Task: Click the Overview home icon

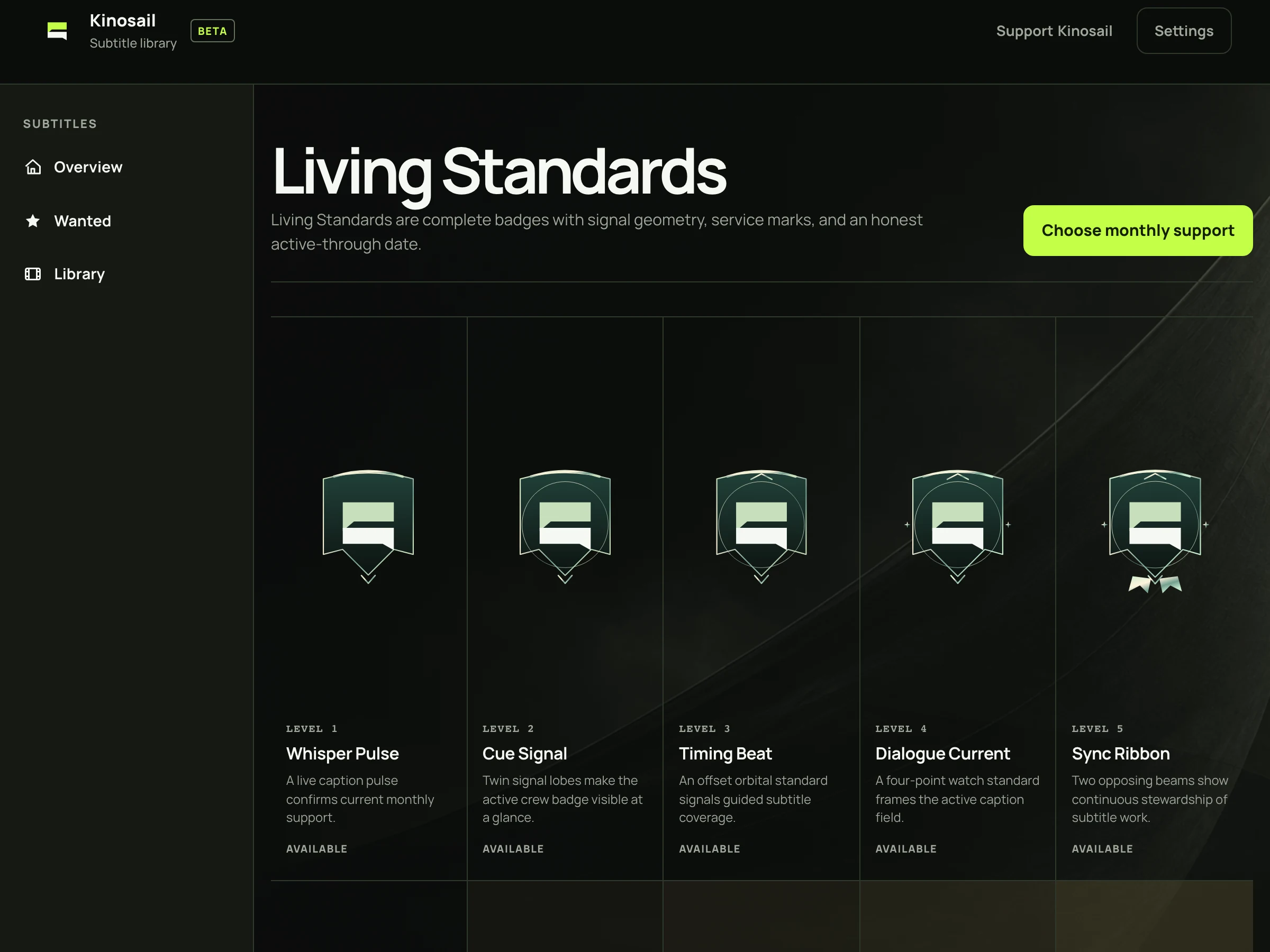Action: [x=33, y=167]
